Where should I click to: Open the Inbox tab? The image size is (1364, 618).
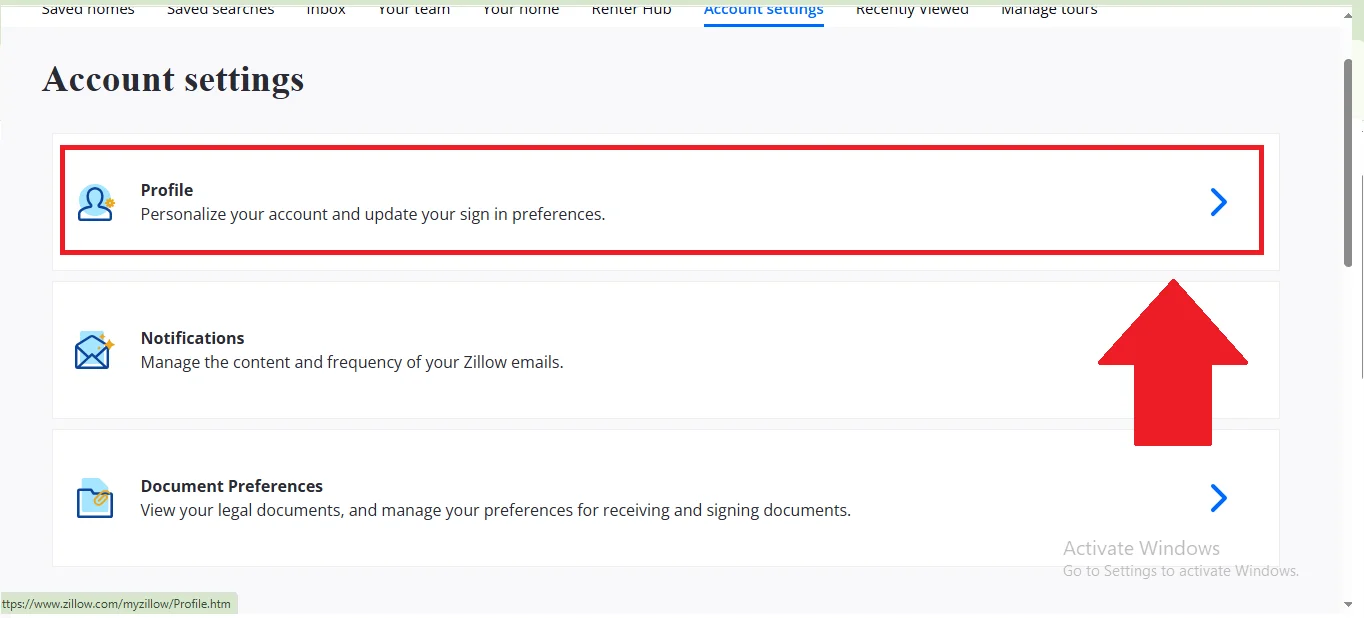tap(326, 9)
